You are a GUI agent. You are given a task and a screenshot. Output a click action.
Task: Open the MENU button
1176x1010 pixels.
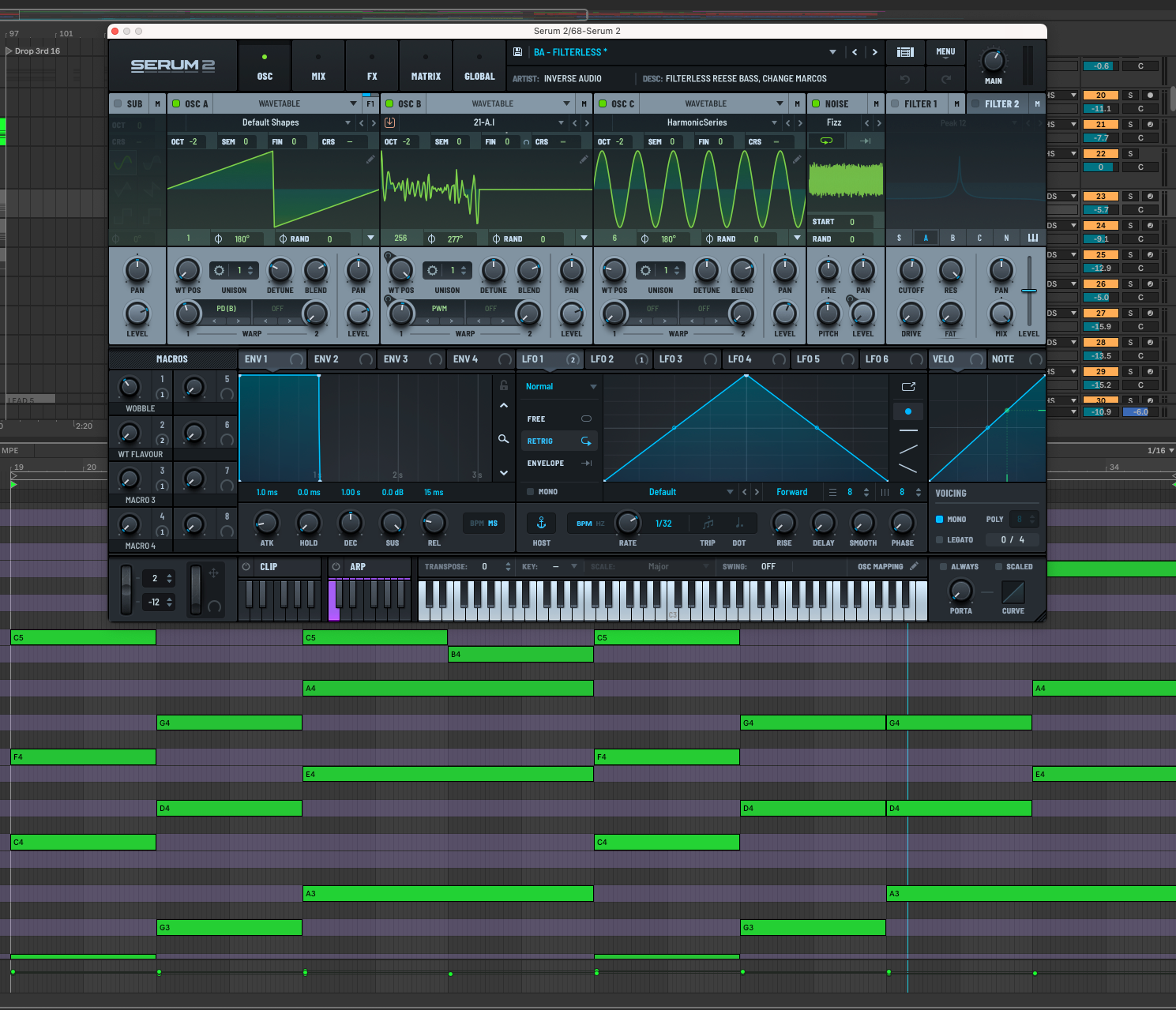click(x=945, y=52)
